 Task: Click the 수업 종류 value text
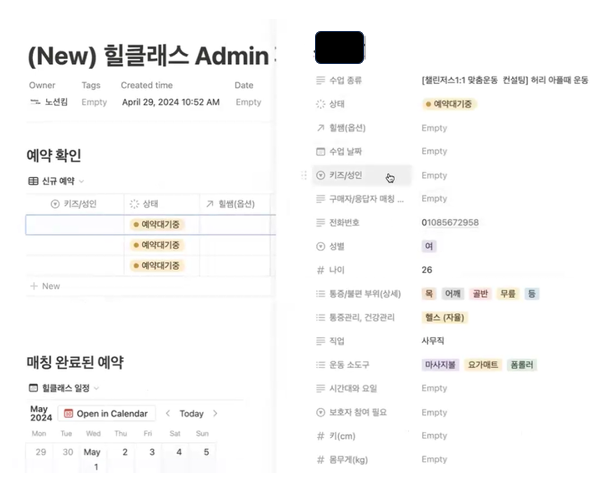coord(505,80)
